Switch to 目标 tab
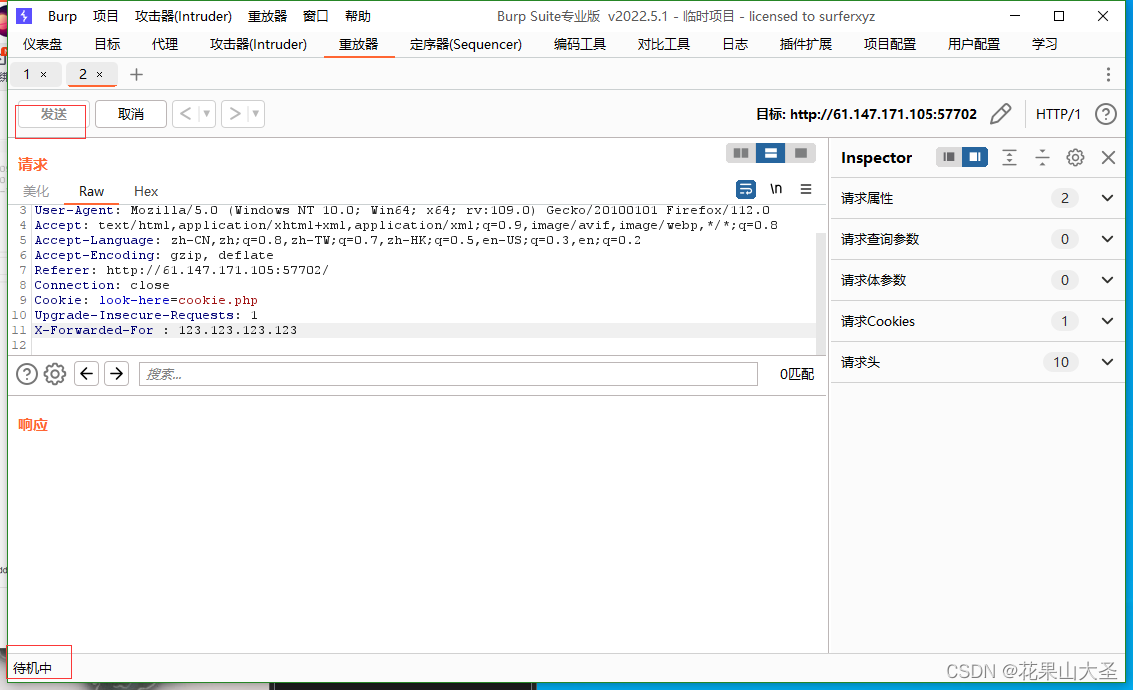 tap(107, 44)
